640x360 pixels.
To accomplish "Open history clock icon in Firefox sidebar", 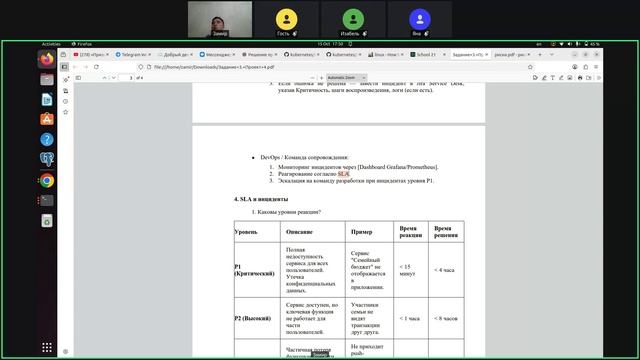I will click(x=66, y=101).
